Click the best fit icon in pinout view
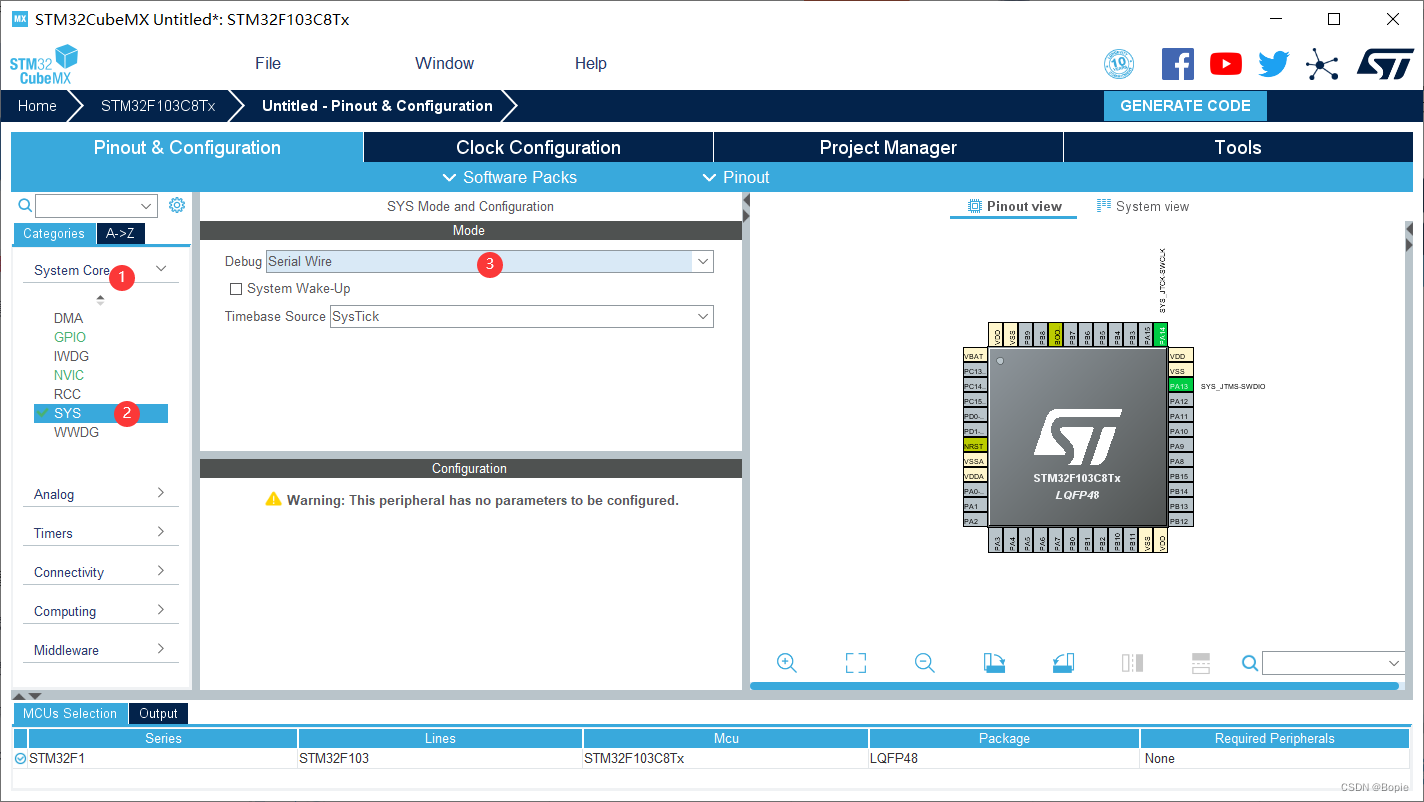 tap(855, 662)
